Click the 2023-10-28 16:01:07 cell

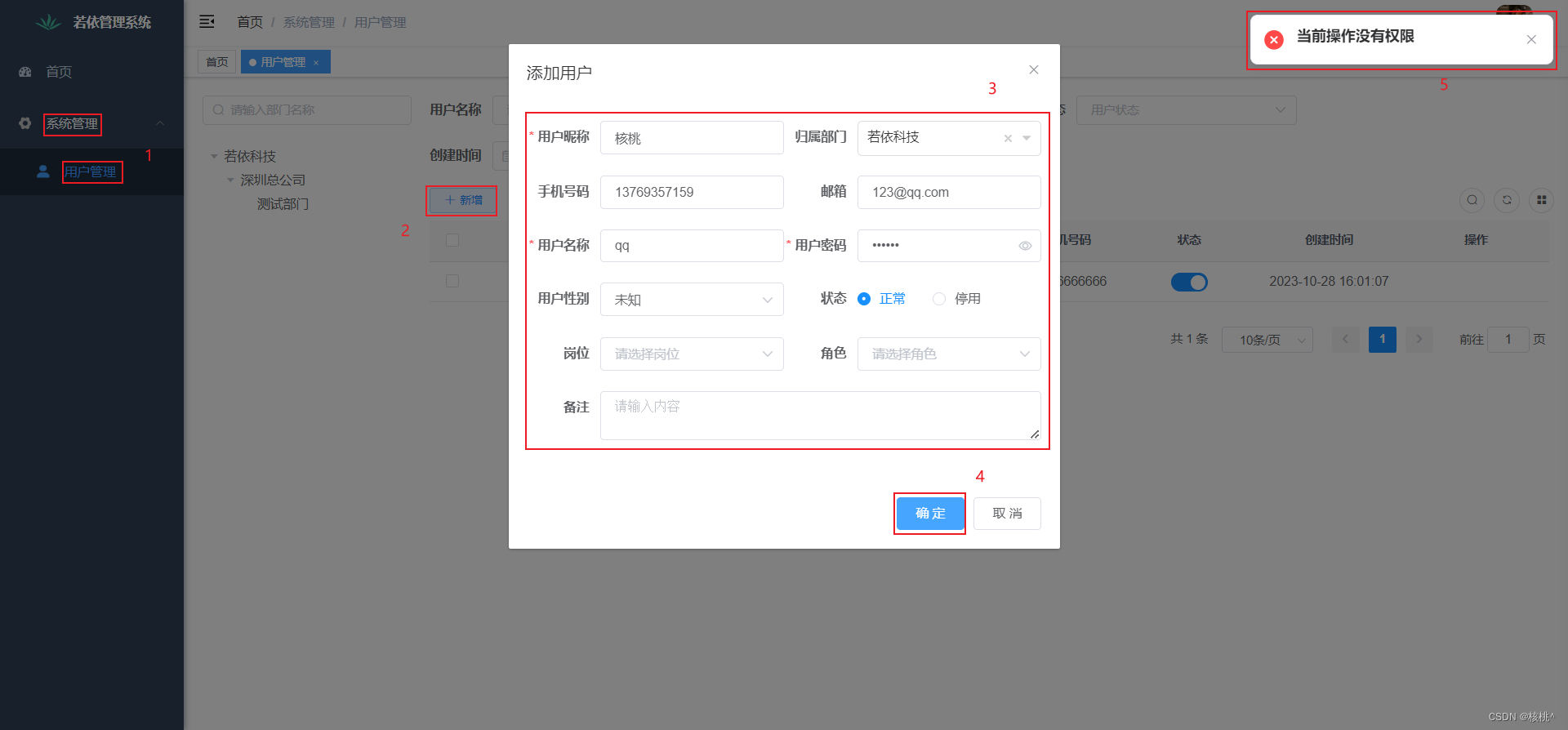pyautogui.click(x=1329, y=282)
